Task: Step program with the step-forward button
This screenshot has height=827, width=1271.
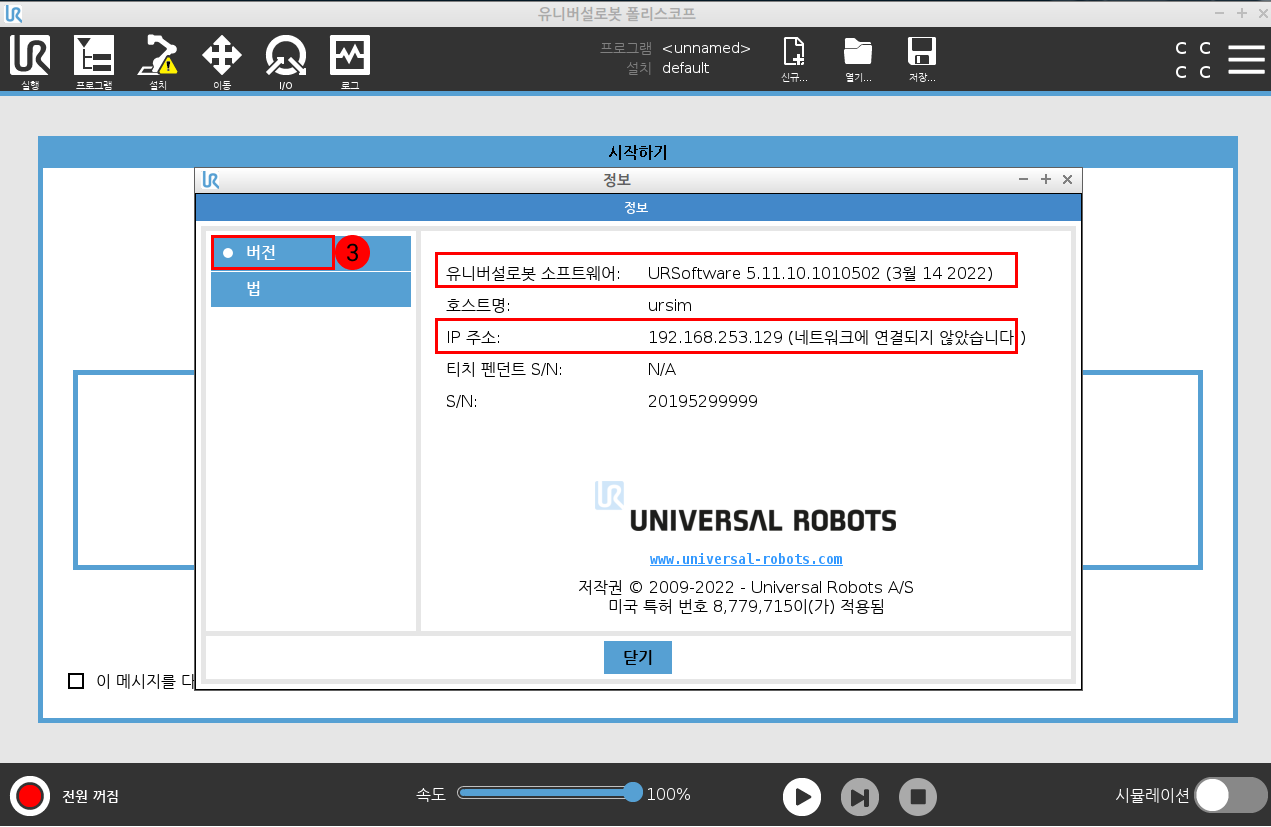Action: pyautogui.click(x=860, y=797)
